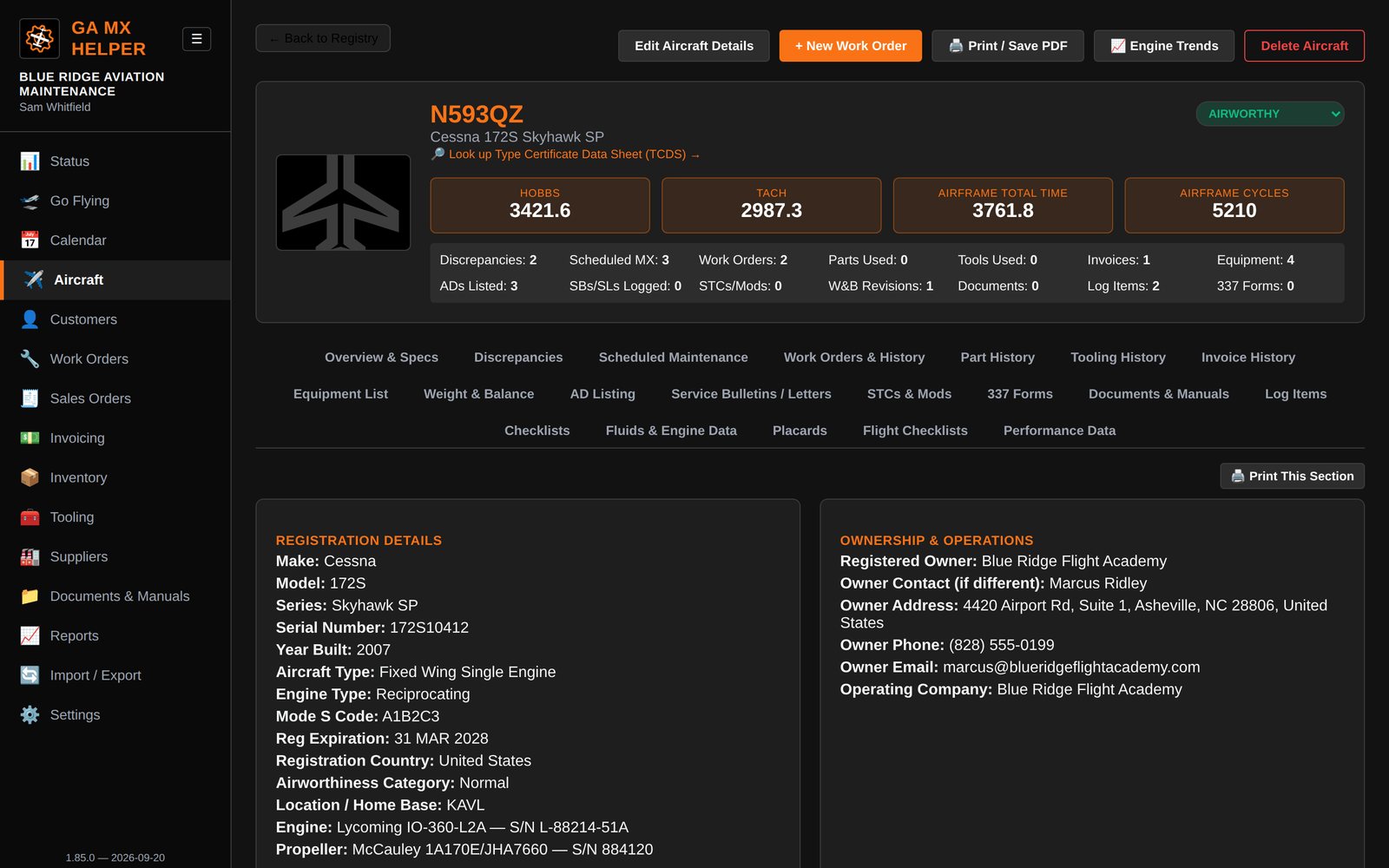Click the ADs Listed: 3 stat
This screenshot has height=868, width=1389.
pos(478,286)
